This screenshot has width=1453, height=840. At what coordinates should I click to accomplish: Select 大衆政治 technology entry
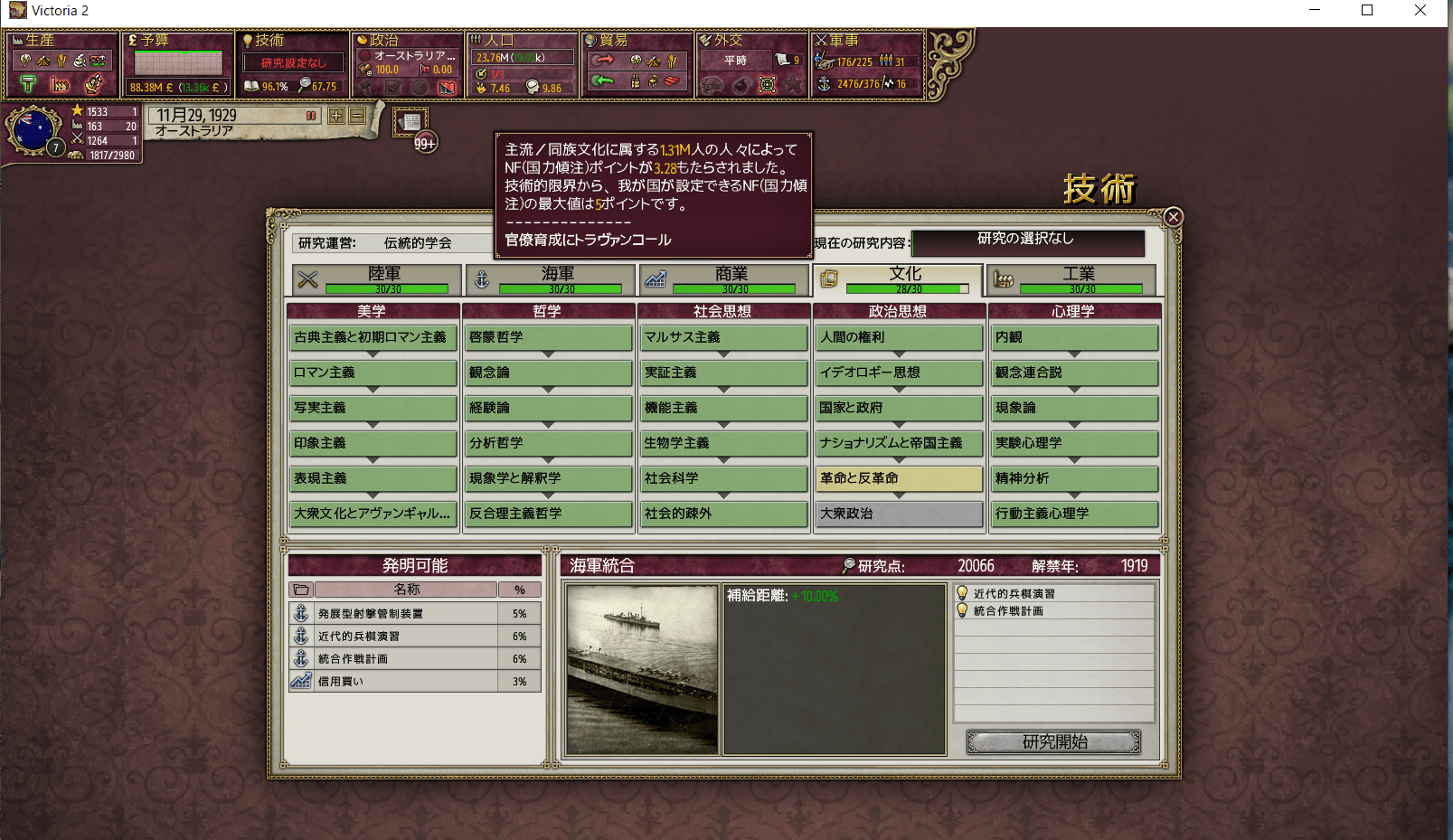[x=898, y=514]
